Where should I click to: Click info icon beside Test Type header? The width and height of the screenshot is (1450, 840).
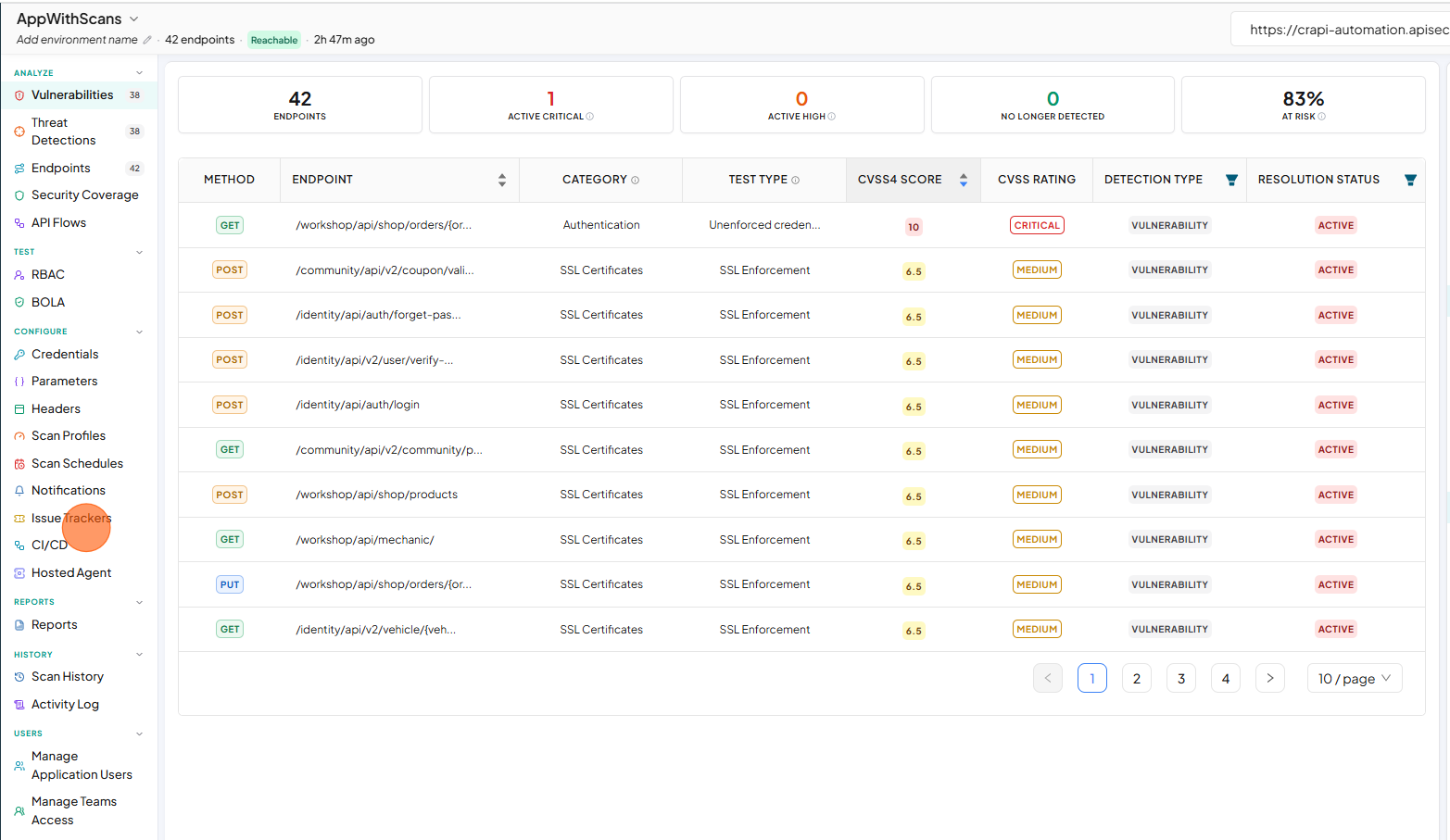tap(796, 181)
